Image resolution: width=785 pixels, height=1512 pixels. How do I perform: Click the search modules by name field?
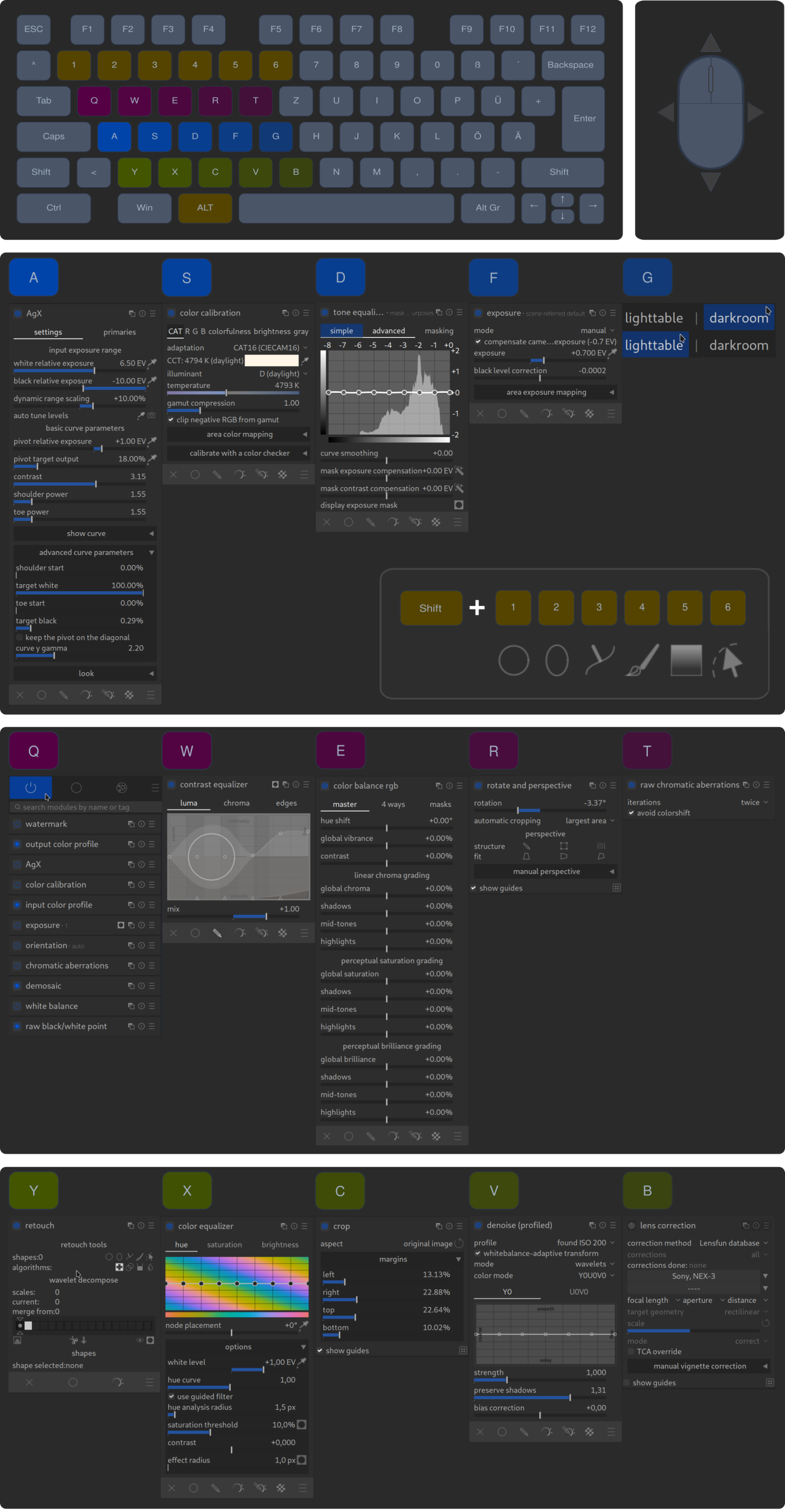click(84, 807)
